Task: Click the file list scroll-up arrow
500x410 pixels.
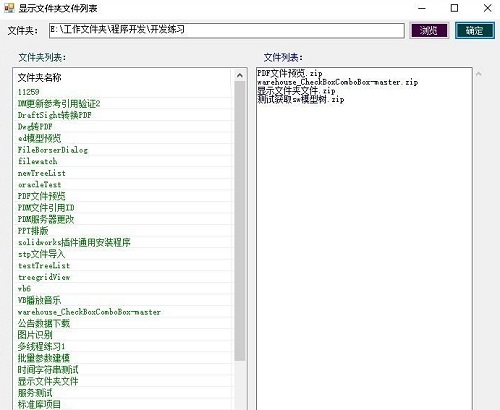Action: [x=479, y=74]
